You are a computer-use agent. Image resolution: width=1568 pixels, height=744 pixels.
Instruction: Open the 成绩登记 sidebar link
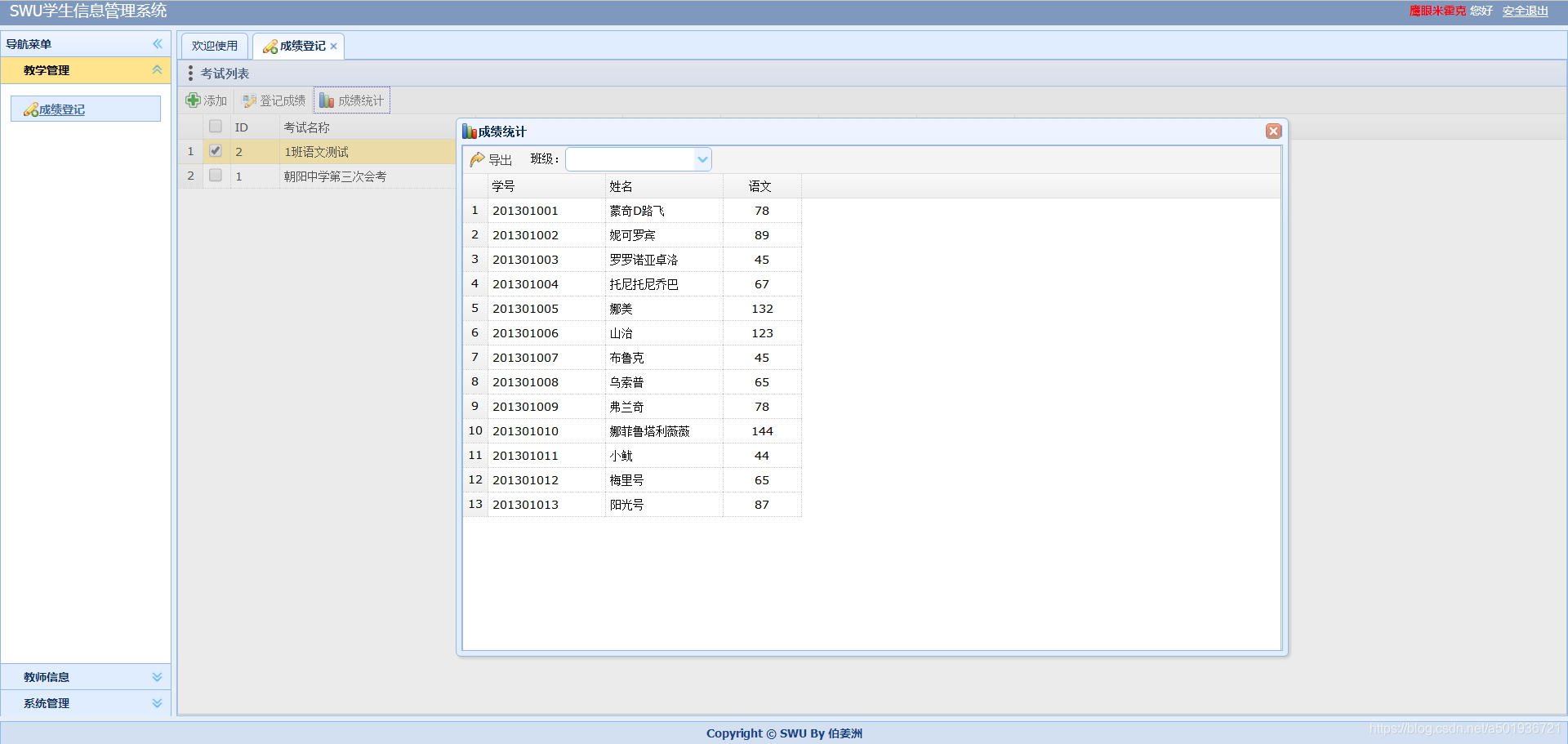[x=62, y=109]
